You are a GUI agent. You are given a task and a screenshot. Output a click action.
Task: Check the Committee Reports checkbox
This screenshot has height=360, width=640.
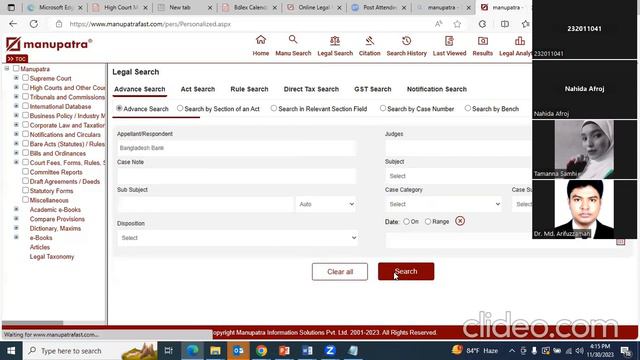pyautogui.click(x=25, y=171)
